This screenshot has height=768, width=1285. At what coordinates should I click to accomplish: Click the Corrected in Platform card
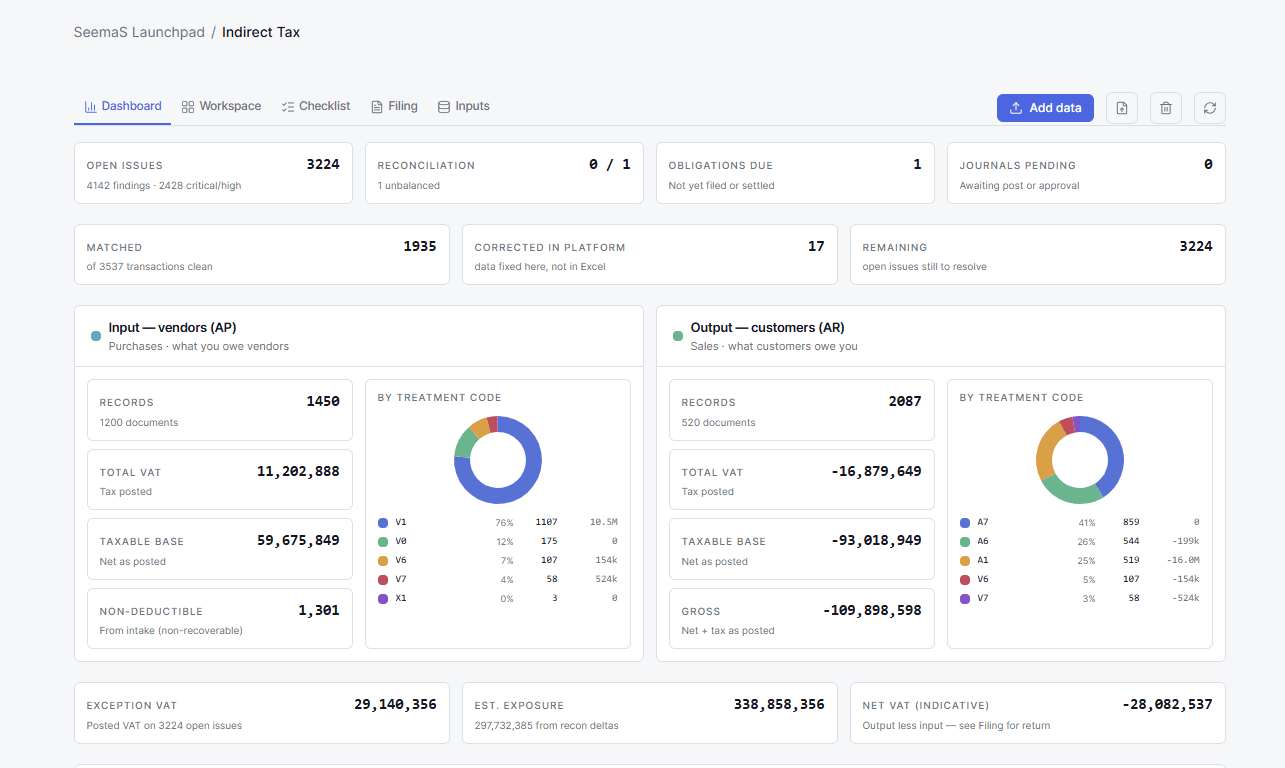point(650,255)
